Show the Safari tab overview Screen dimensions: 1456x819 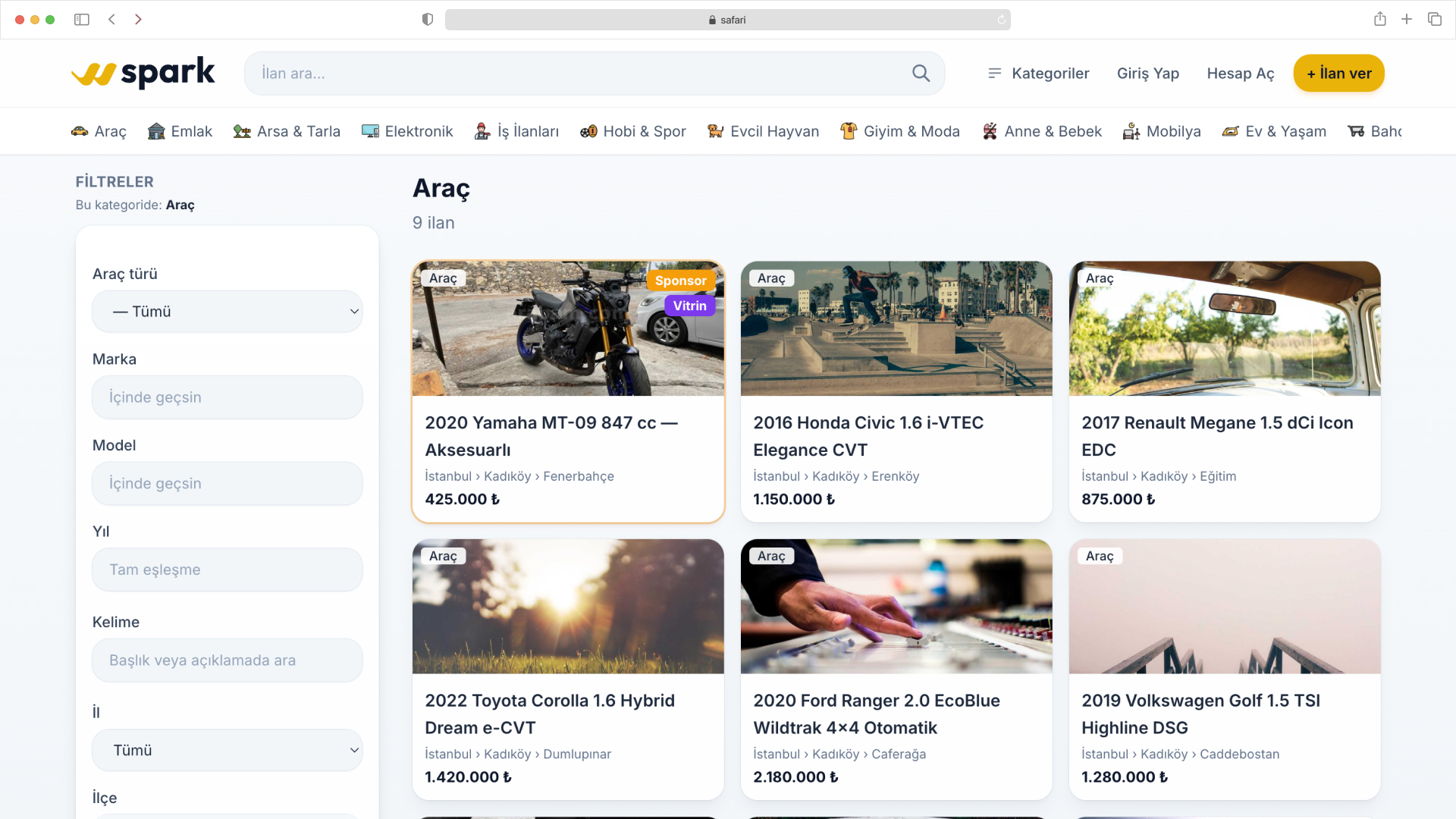click(x=1435, y=20)
